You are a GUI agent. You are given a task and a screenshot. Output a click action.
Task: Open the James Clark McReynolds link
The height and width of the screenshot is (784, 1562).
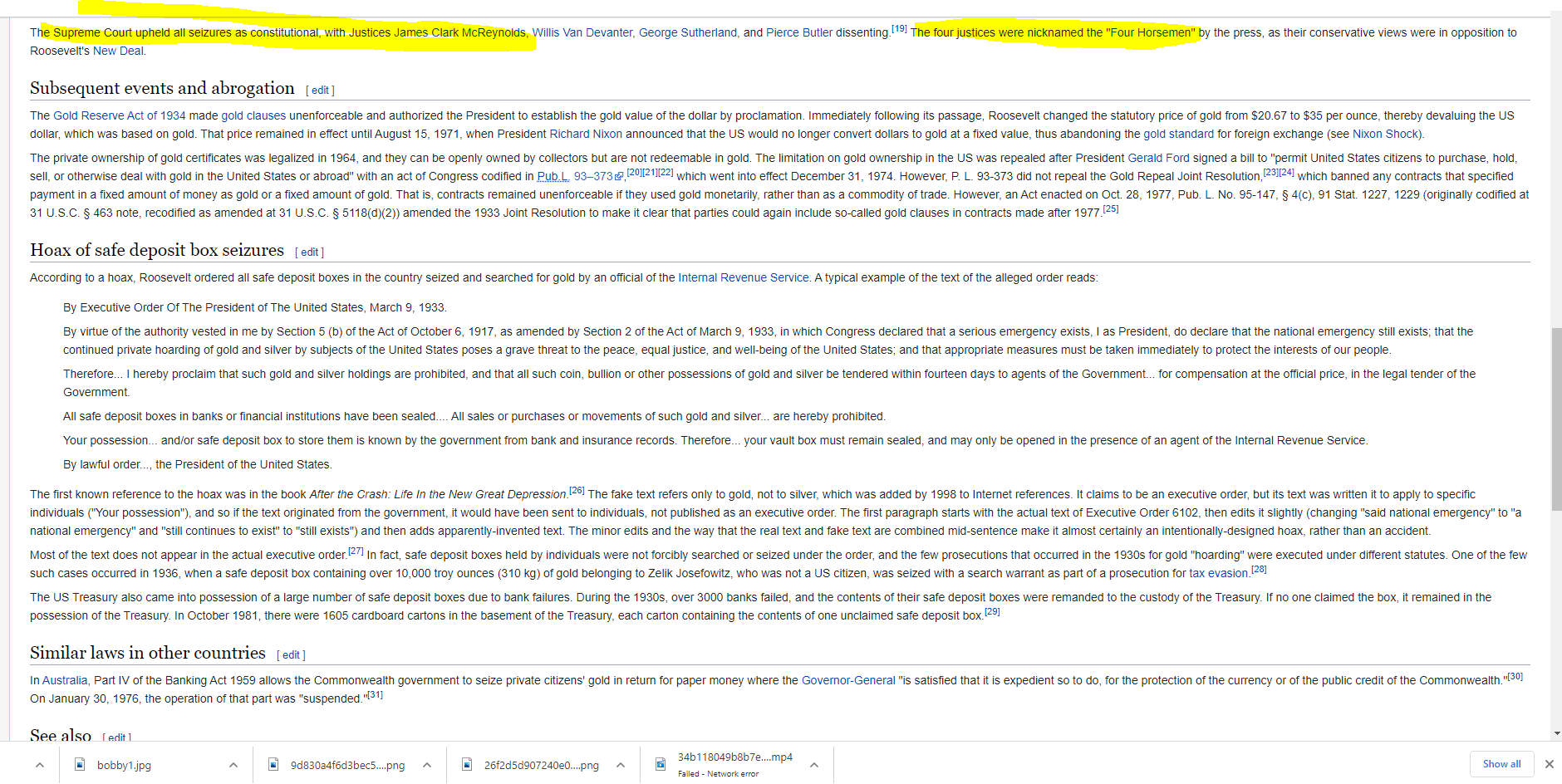coord(459,32)
